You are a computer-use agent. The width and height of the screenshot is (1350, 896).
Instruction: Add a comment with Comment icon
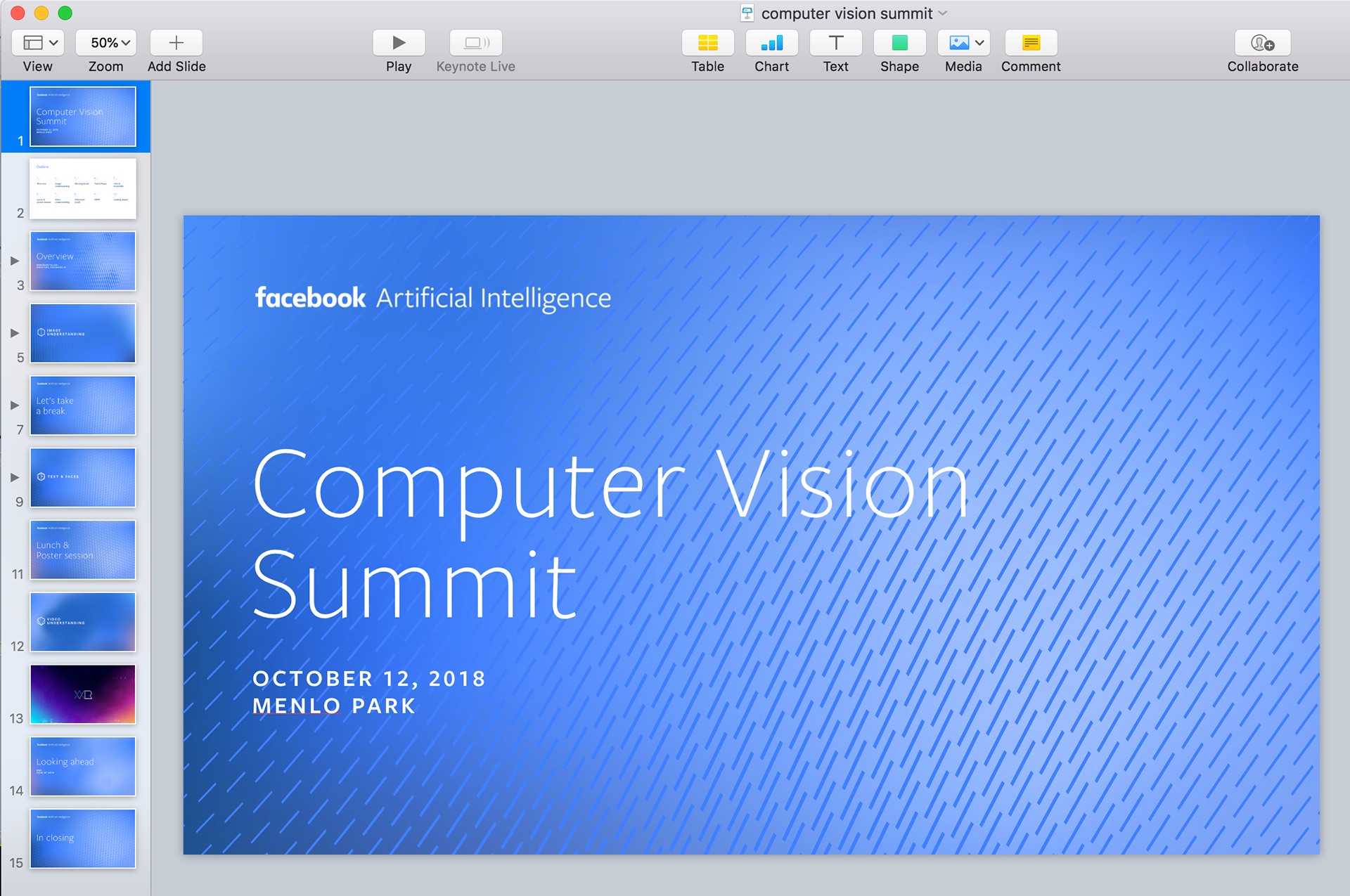coord(1031,43)
